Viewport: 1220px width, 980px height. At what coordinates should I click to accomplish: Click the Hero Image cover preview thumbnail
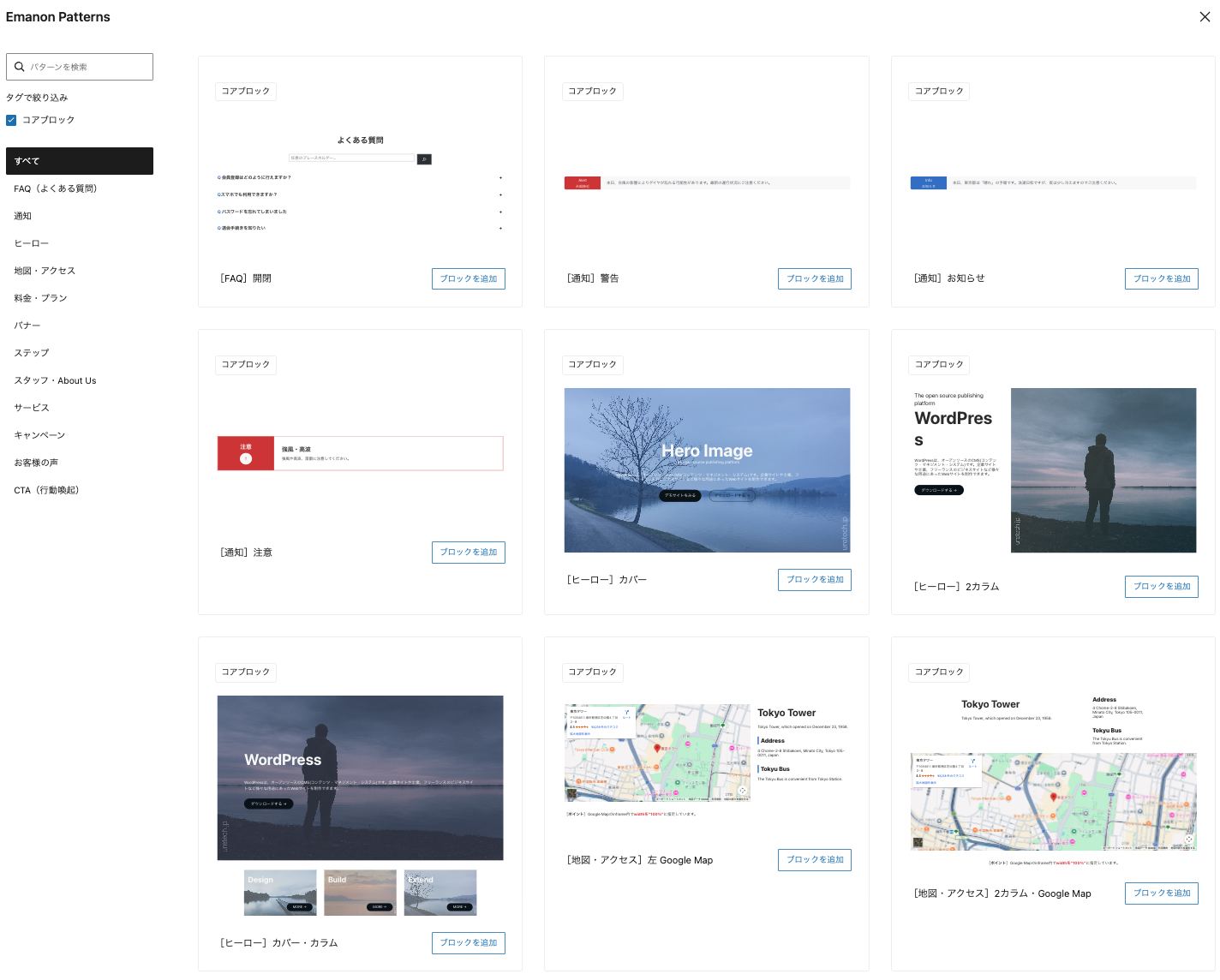(707, 469)
